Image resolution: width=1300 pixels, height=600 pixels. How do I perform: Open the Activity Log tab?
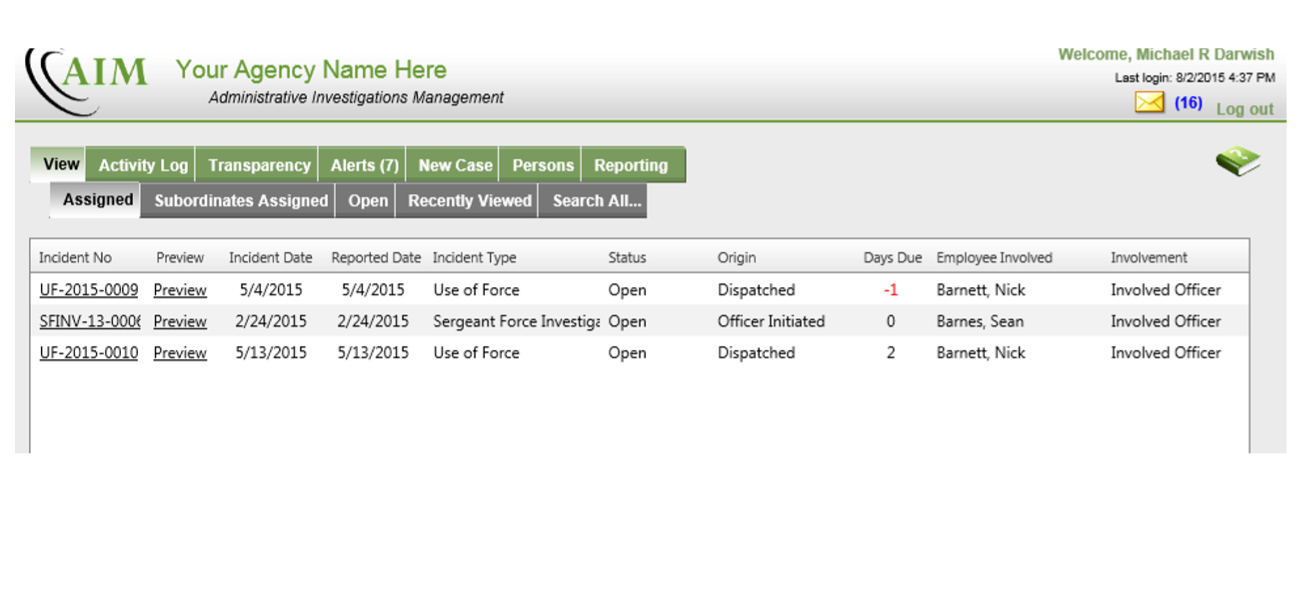(x=142, y=165)
